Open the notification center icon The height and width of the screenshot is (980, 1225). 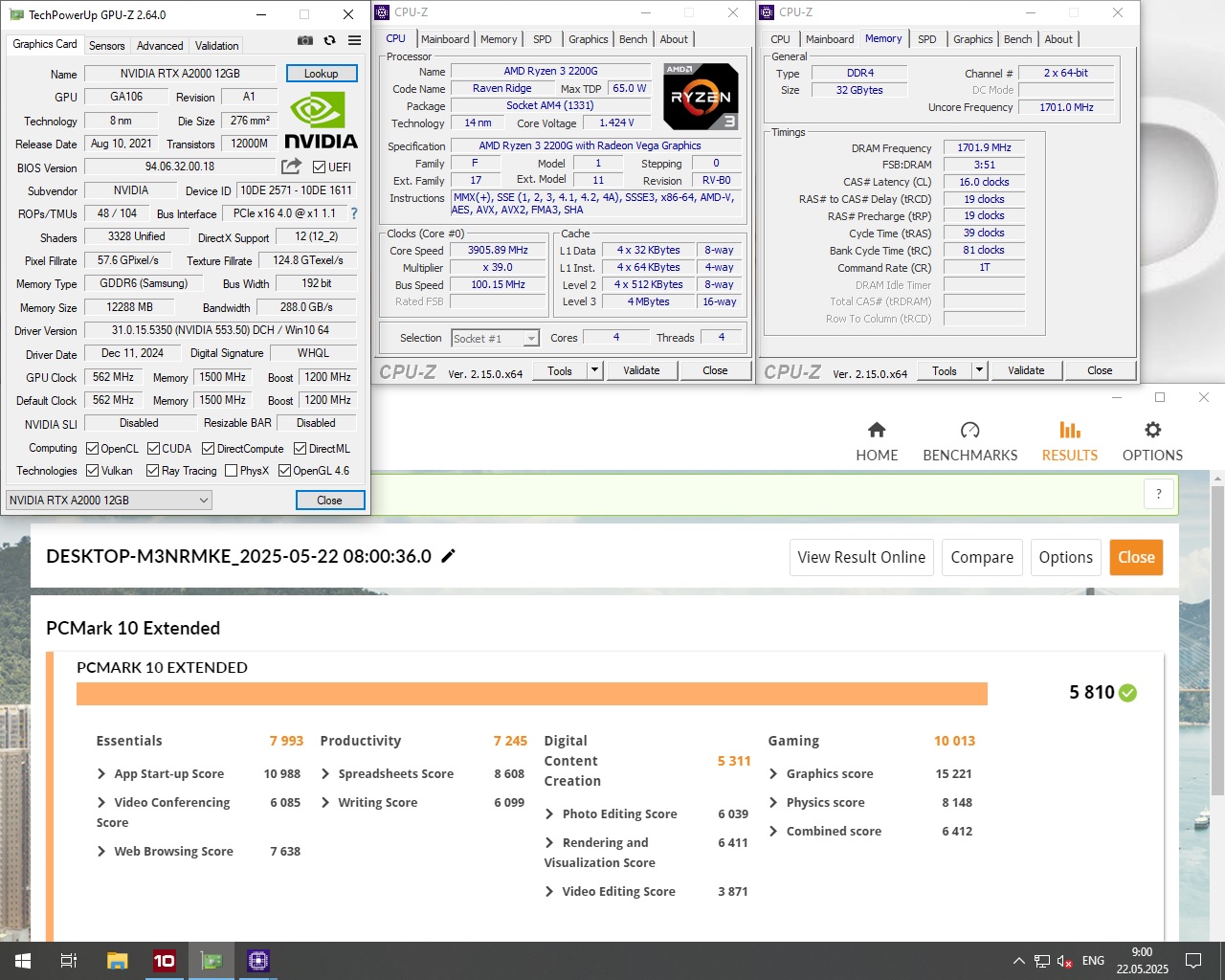(x=1193, y=960)
